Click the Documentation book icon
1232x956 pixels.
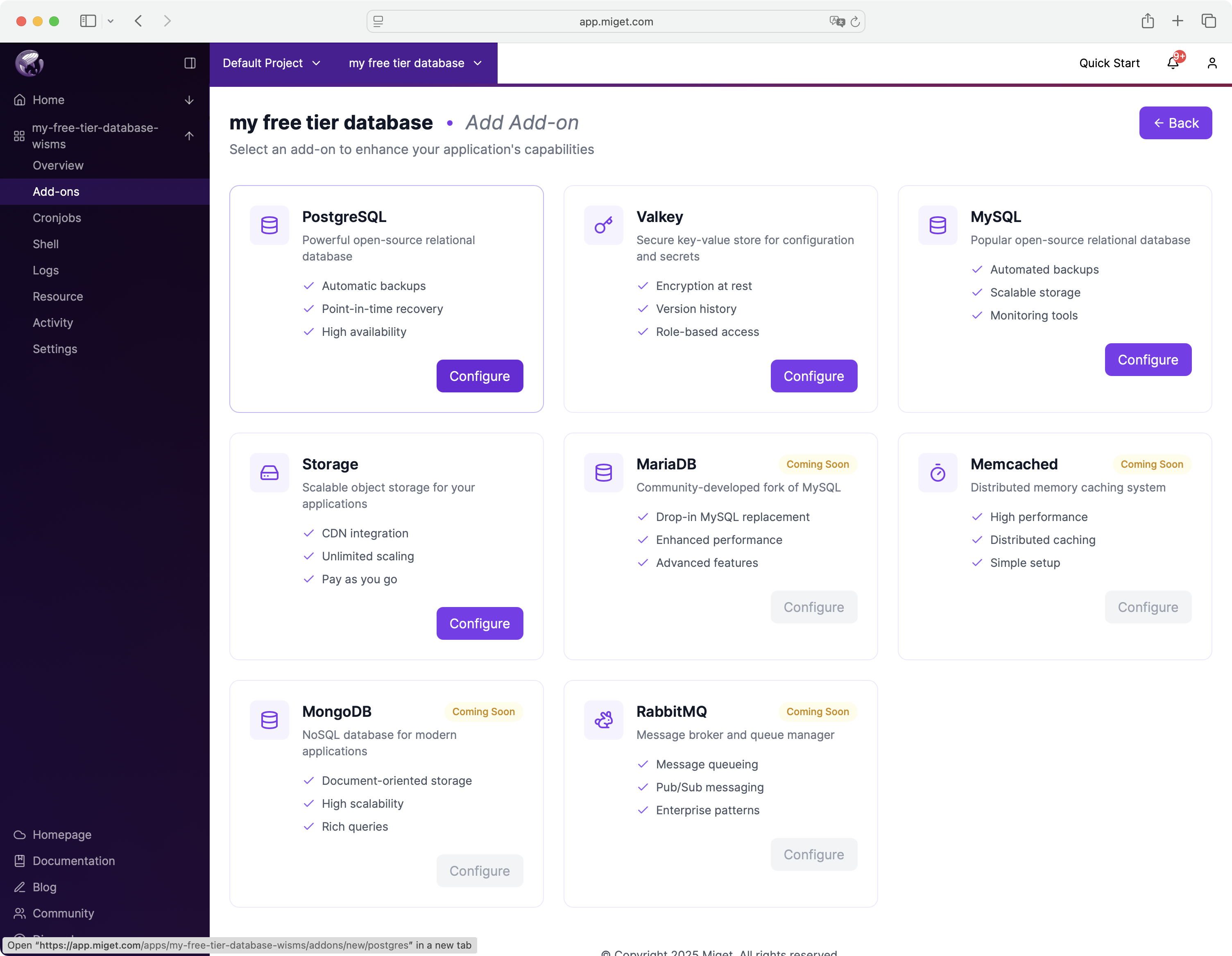click(x=20, y=861)
